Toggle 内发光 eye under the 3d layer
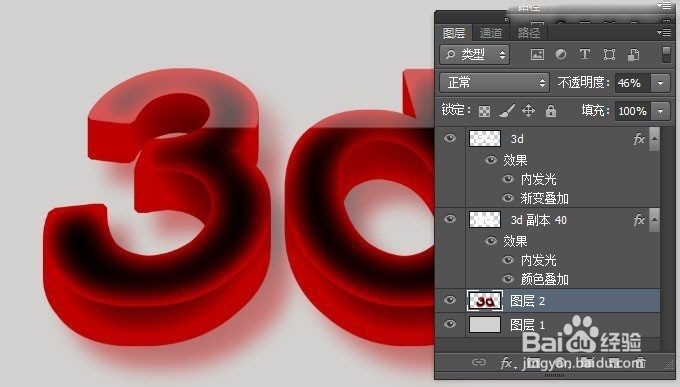Viewport: 680px width, 387px height. click(x=508, y=179)
